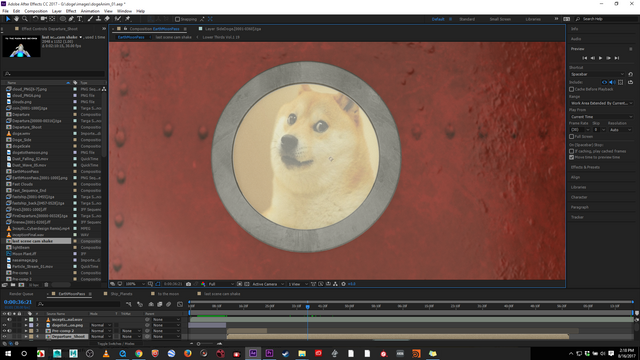Enable the Full Screen preview checkbox
Image resolution: width=640 pixels, height=360 pixels.
[x=572, y=136]
